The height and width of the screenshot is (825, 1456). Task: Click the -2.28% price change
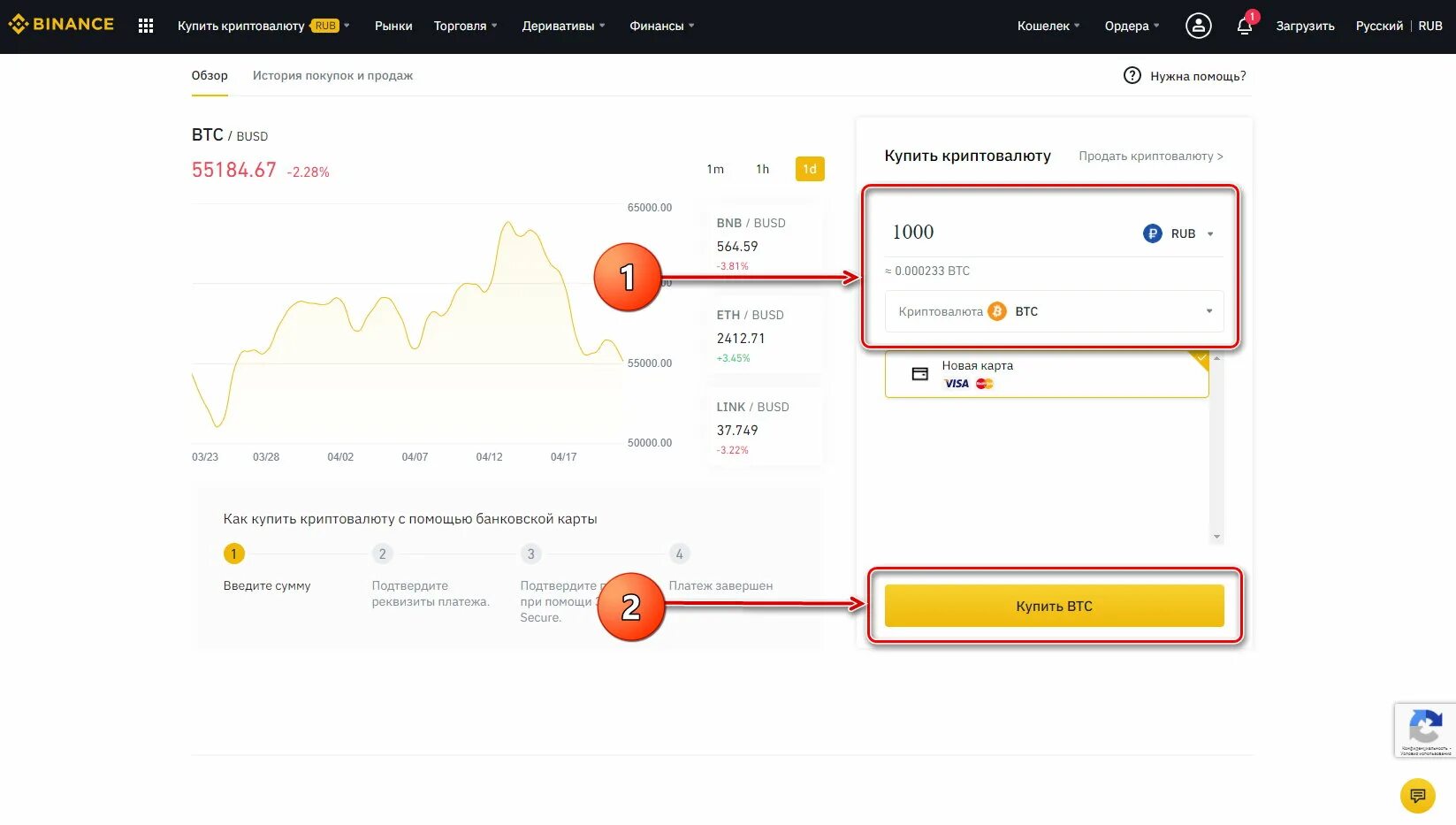click(x=308, y=172)
